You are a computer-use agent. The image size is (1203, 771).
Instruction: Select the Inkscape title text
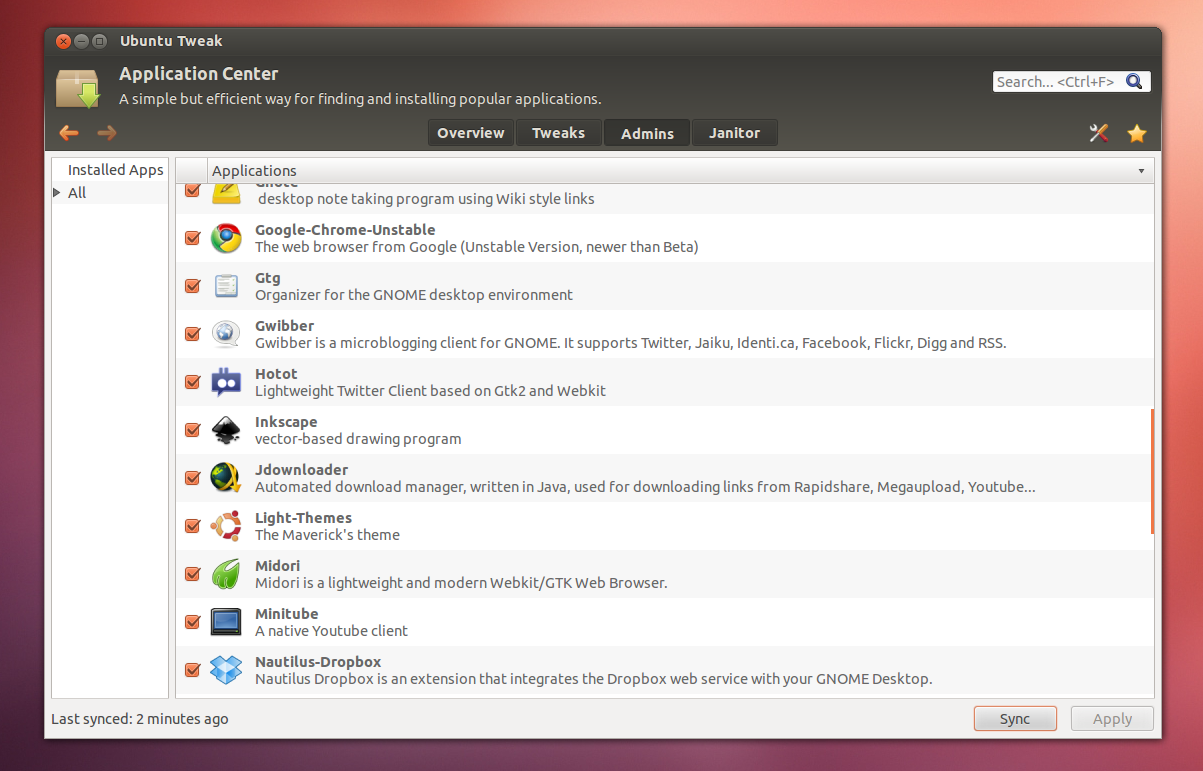[x=286, y=422]
